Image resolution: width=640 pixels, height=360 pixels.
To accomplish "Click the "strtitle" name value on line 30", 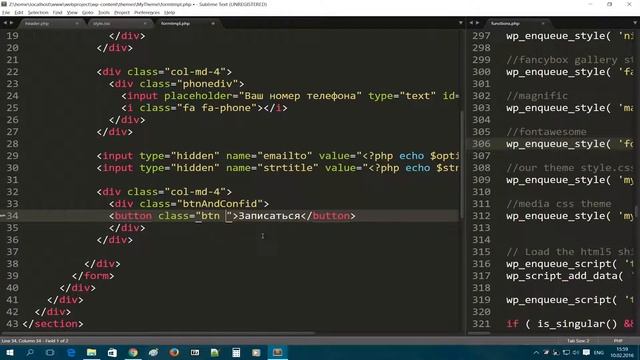I will click(288, 168).
